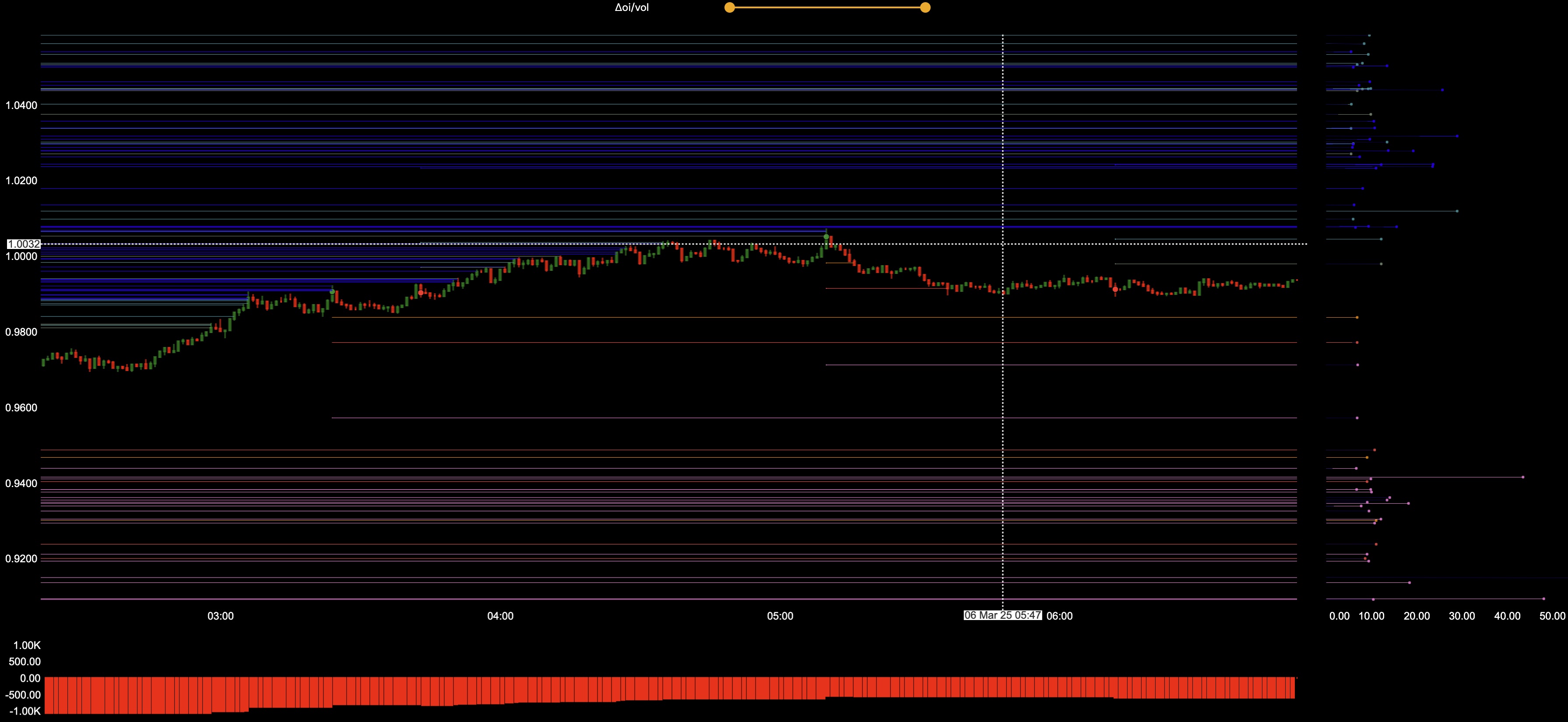Click the 20.00 label on the histogram axis

click(x=1417, y=616)
